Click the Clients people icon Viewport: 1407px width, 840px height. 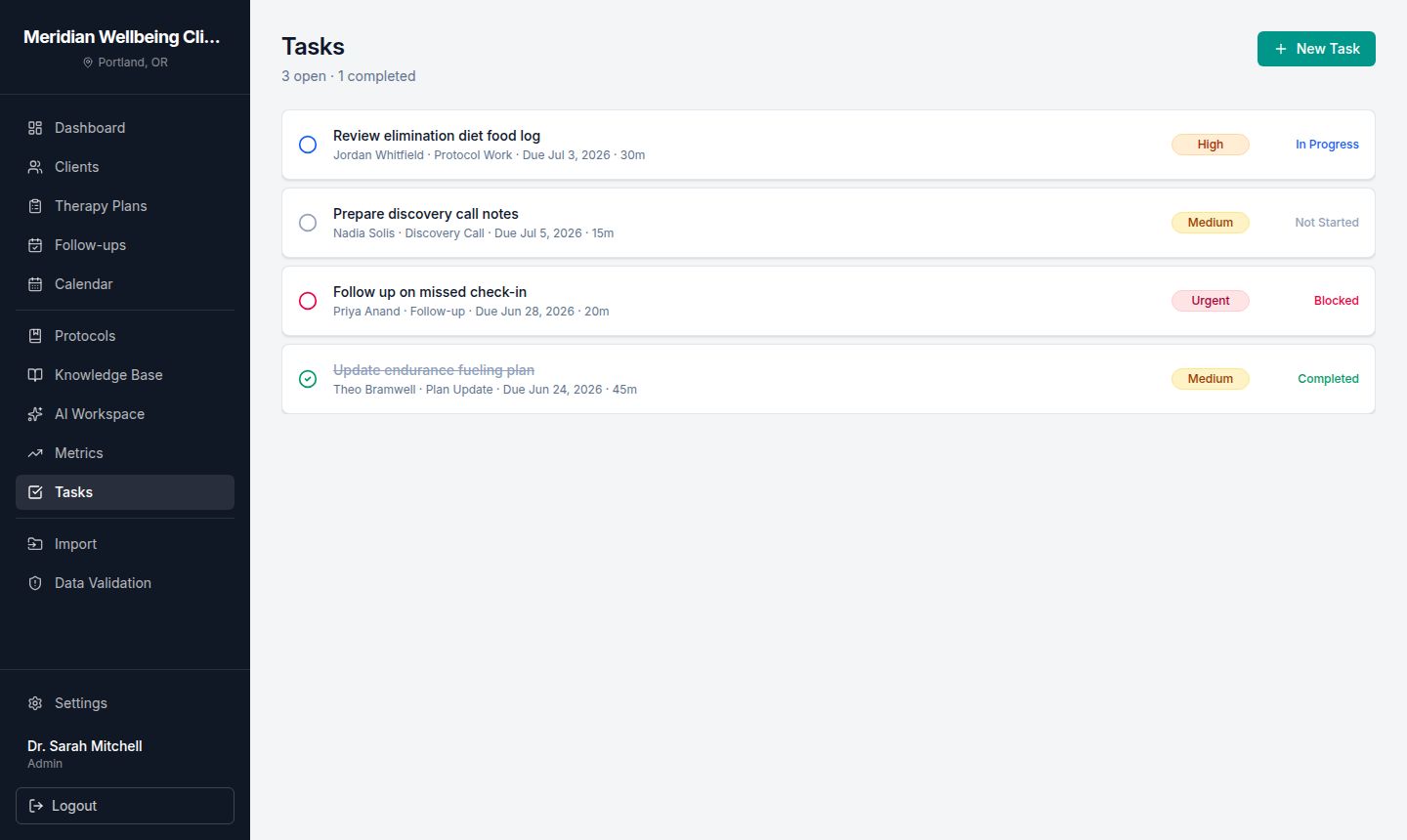[x=35, y=167]
